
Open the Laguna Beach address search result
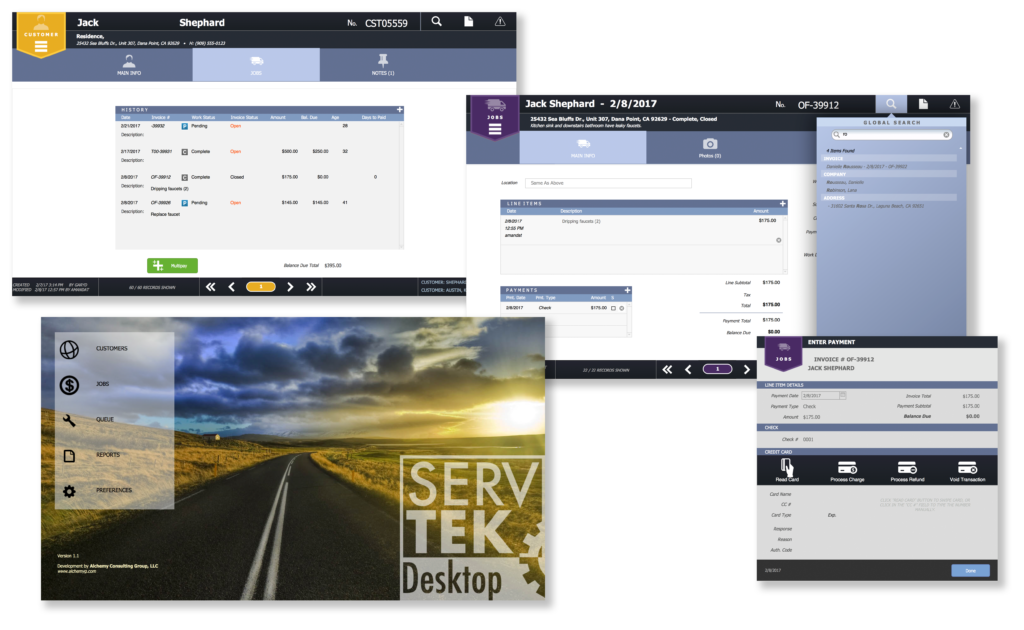(876, 206)
